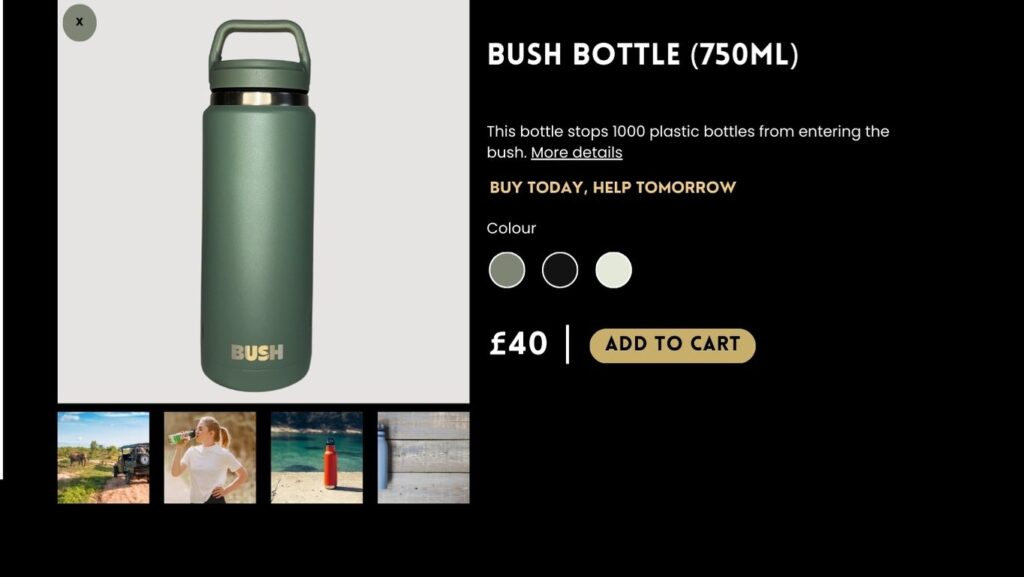Click the BUSH logo on the bottle
This screenshot has width=1024, height=577.
pyautogui.click(x=257, y=352)
